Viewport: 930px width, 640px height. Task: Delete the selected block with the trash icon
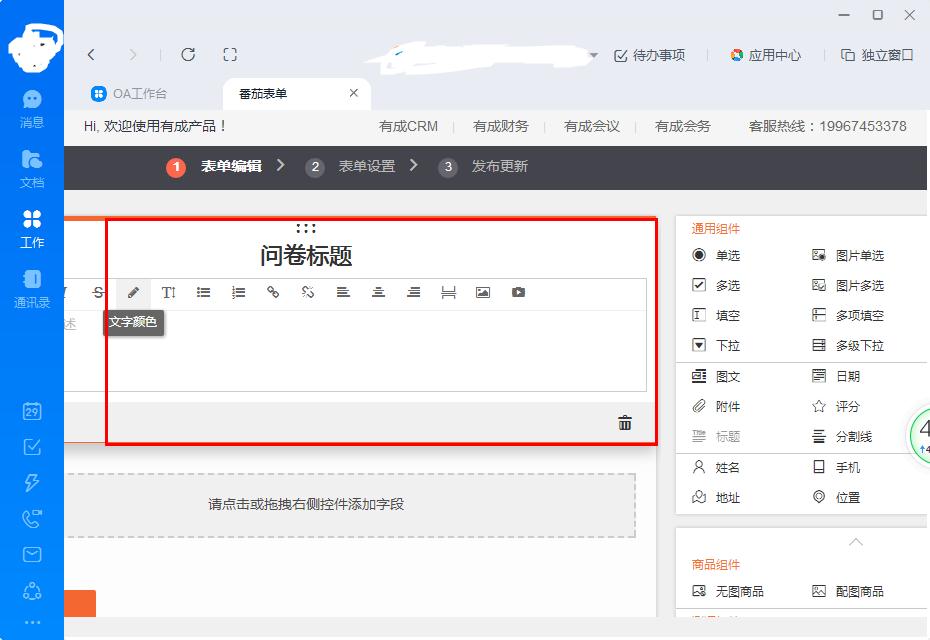pyautogui.click(x=624, y=423)
